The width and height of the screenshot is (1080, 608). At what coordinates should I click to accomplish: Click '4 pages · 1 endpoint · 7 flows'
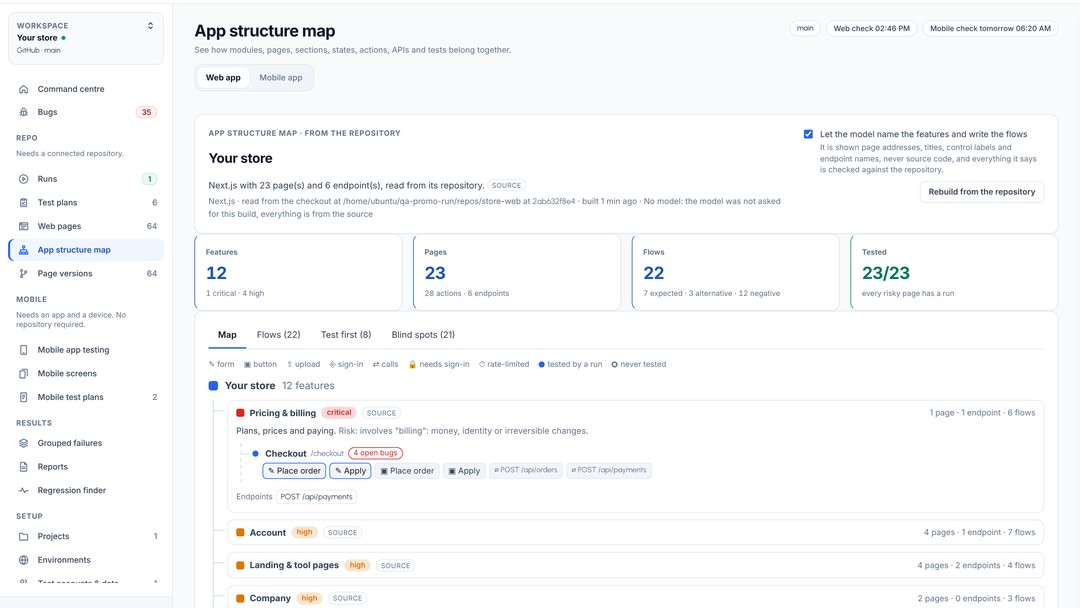tap(979, 532)
